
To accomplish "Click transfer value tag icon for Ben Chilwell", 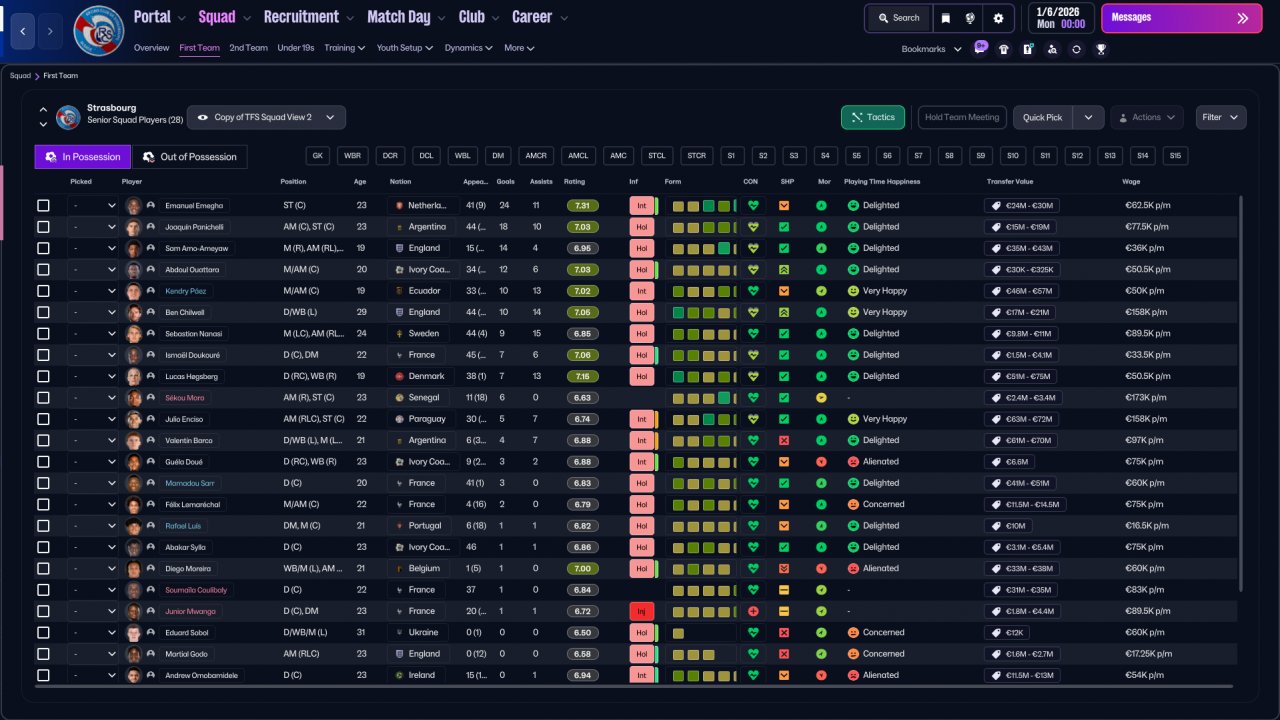I will coord(996,312).
